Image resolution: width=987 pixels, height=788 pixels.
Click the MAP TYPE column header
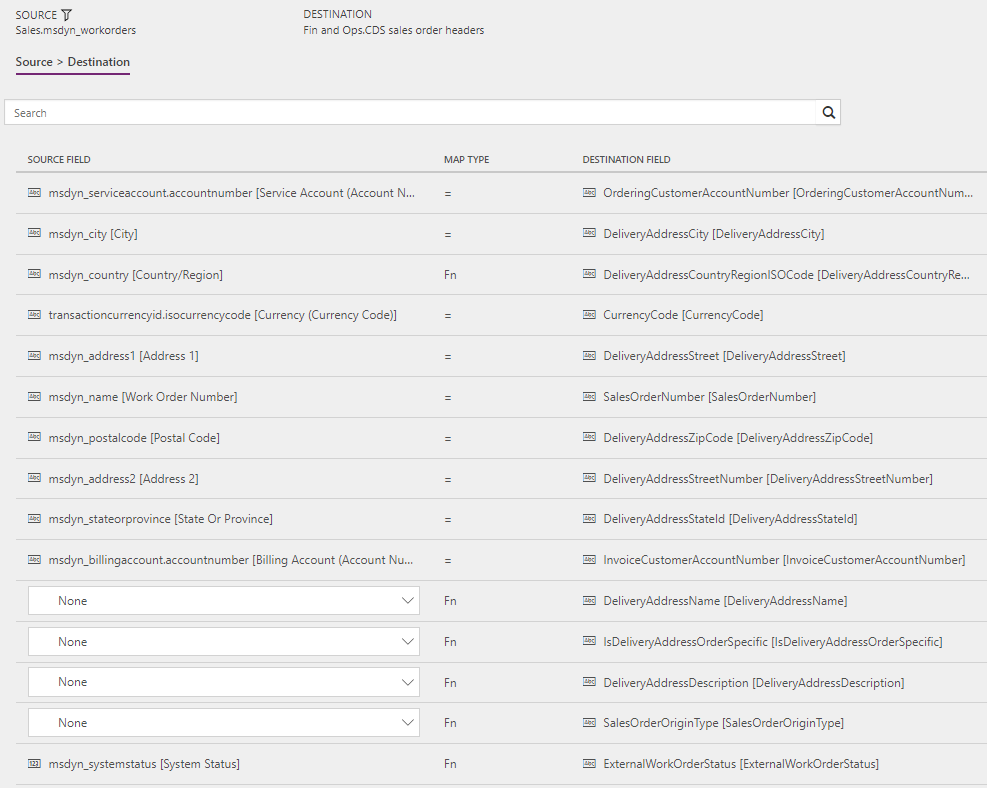[x=466, y=159]
